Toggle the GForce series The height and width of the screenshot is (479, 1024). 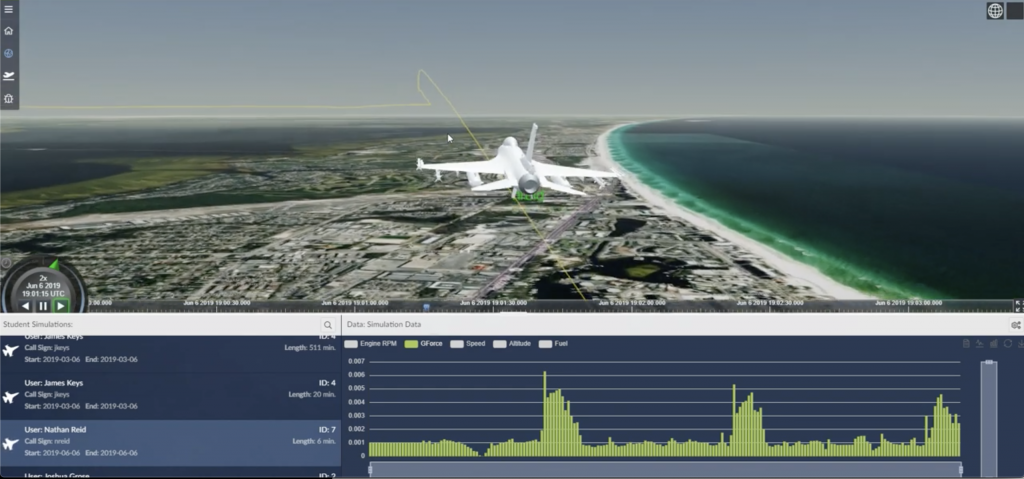pos(424,344)
